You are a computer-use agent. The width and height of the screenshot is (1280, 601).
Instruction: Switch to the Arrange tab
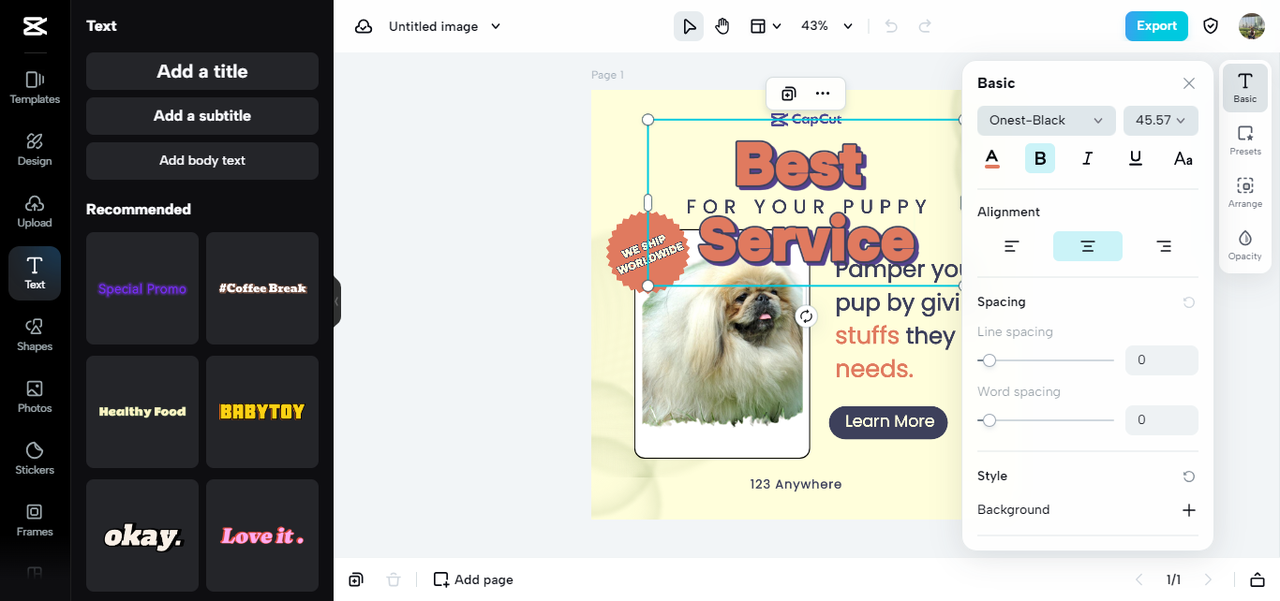click(x=1245, y=193)
